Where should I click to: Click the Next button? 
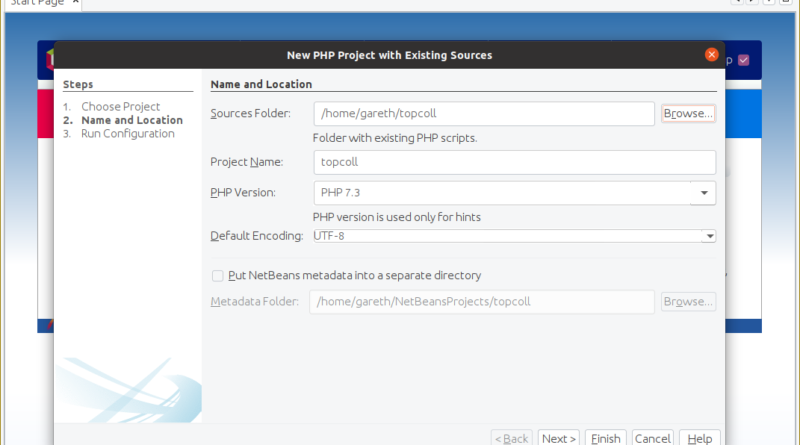coord(559,438)
